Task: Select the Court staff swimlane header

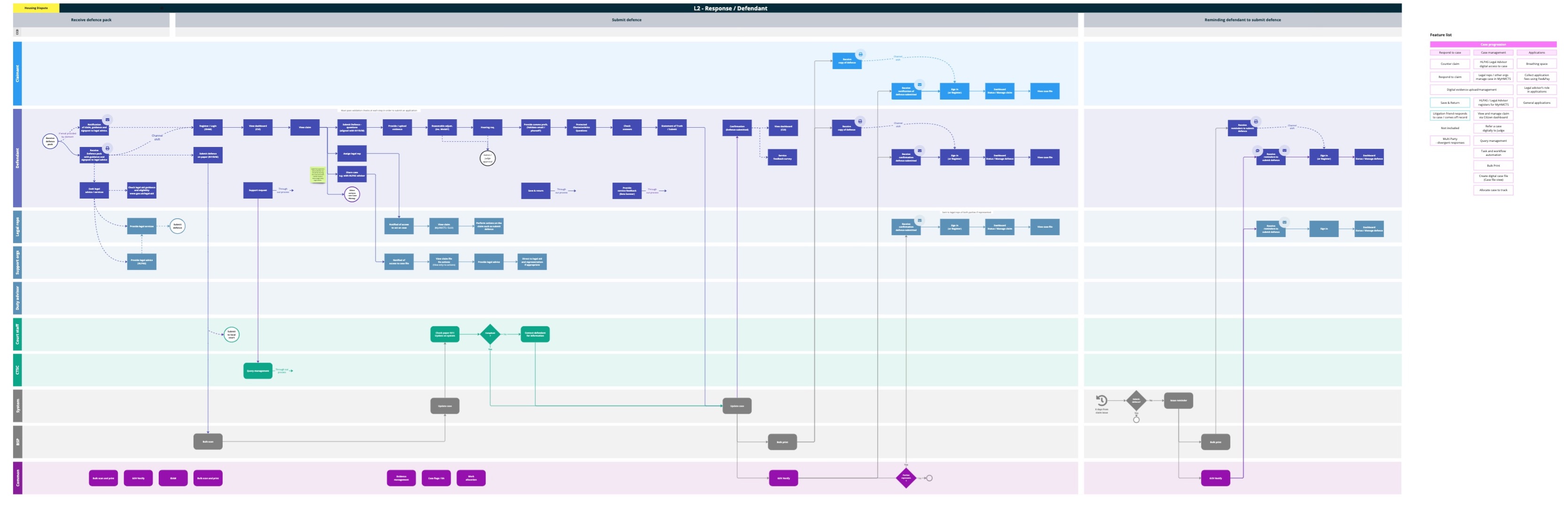Action: (x=17, y=334)
